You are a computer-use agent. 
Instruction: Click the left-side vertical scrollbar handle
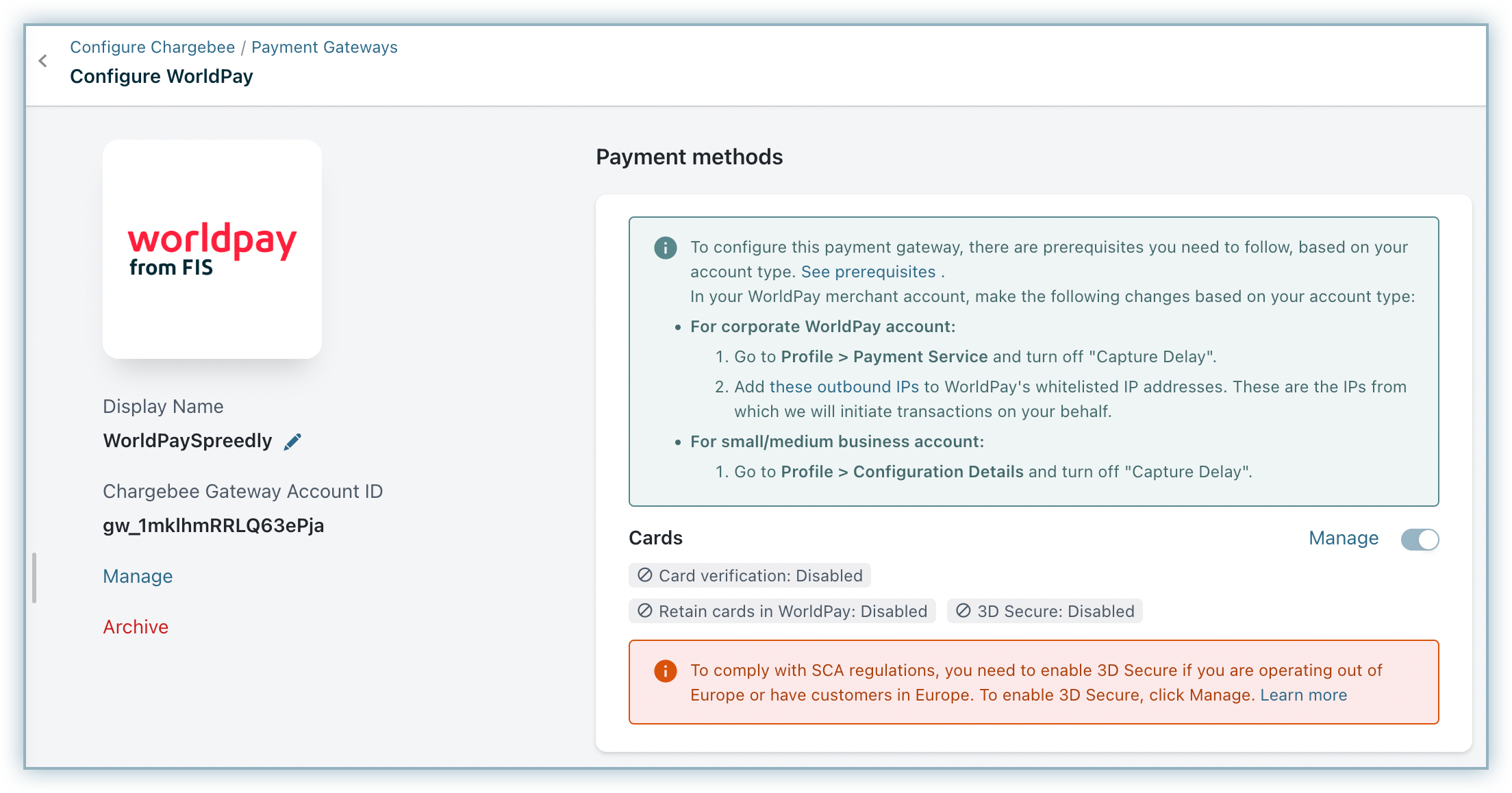pyautogui.click(x=34, y=578)
